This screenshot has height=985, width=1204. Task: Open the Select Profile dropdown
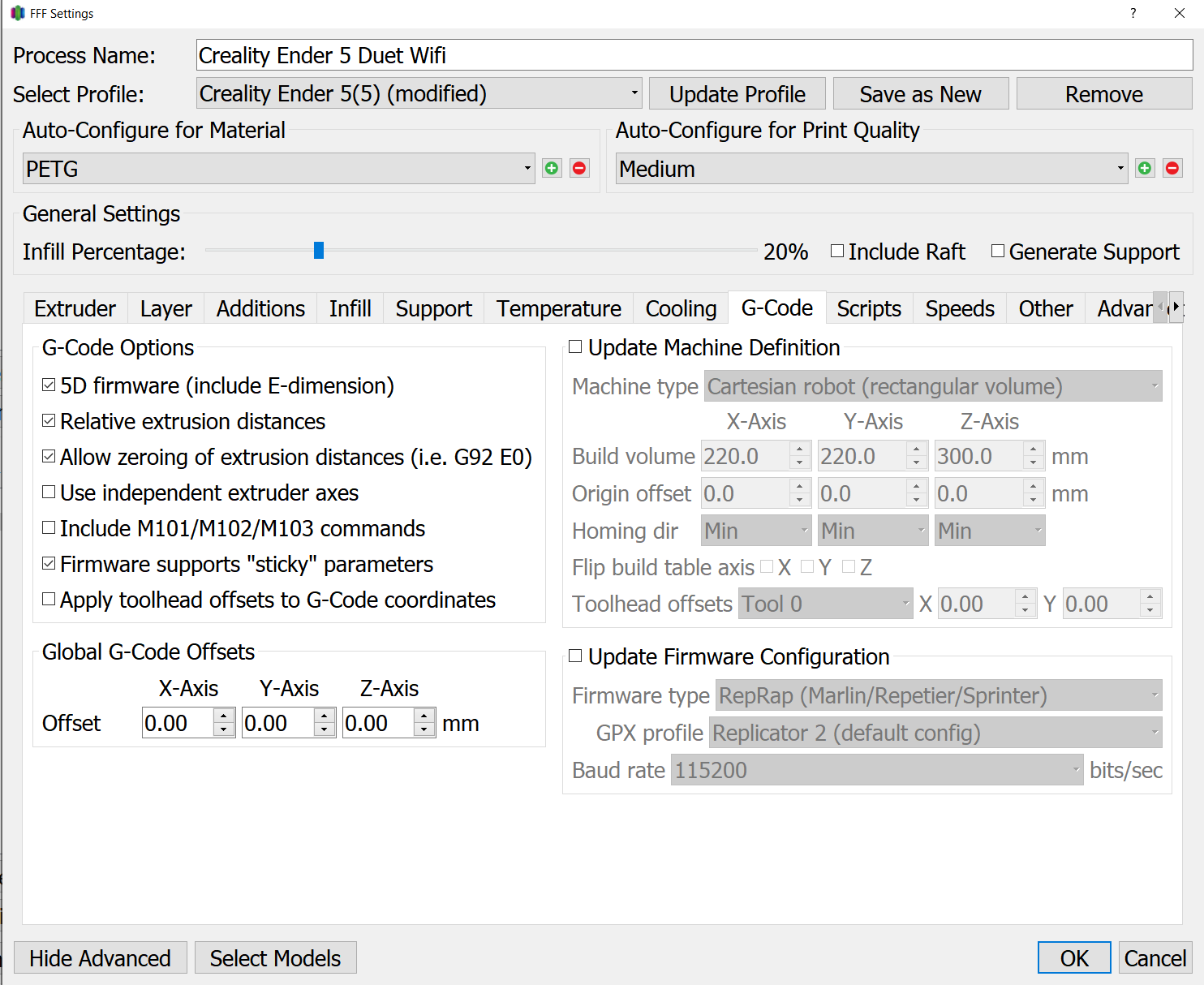tap(419, 93)
